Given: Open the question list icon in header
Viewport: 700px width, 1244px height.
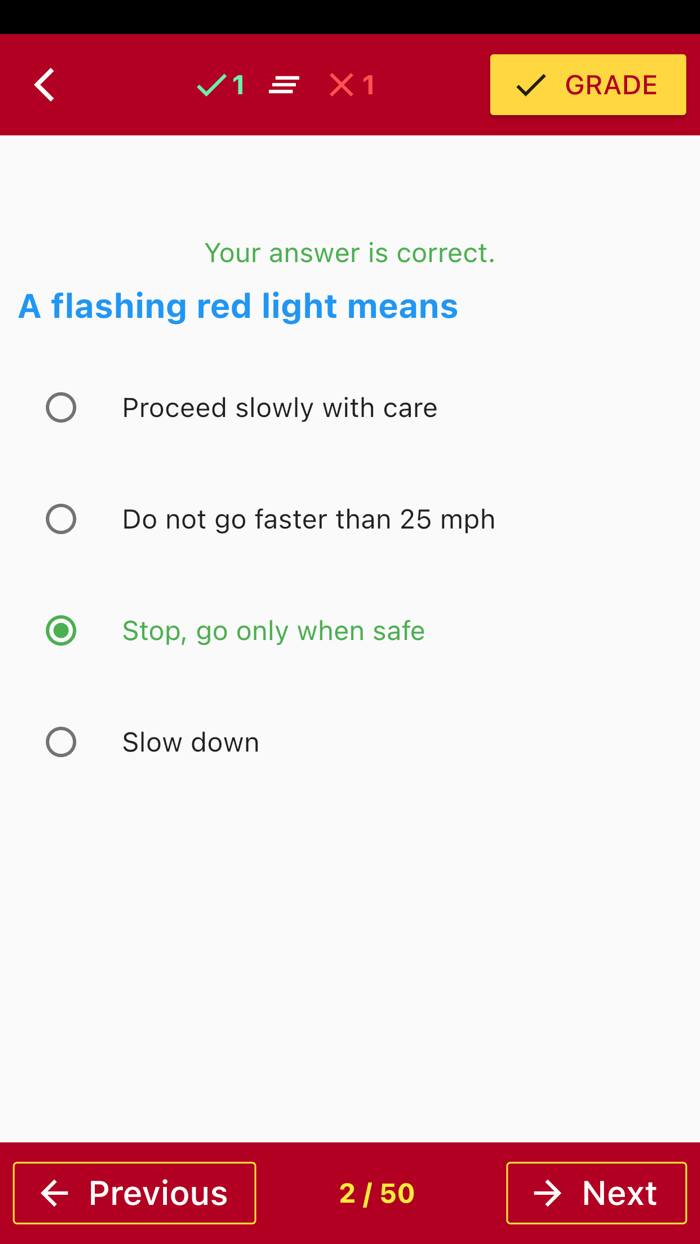Looking at the screenshot, I should (x=284, y=85).
